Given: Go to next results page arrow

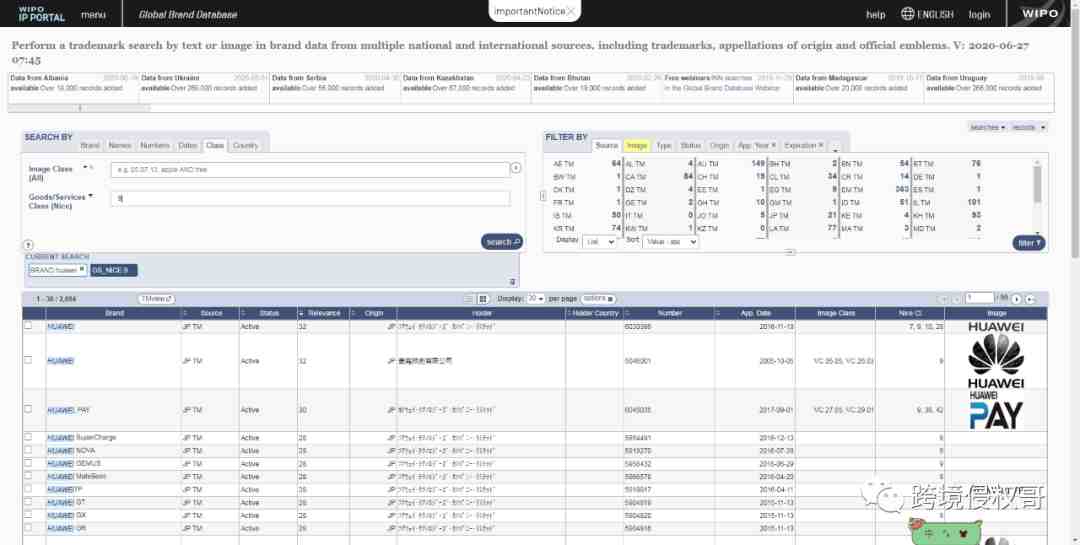Looking at the screenshot, I should (1017, 299).
